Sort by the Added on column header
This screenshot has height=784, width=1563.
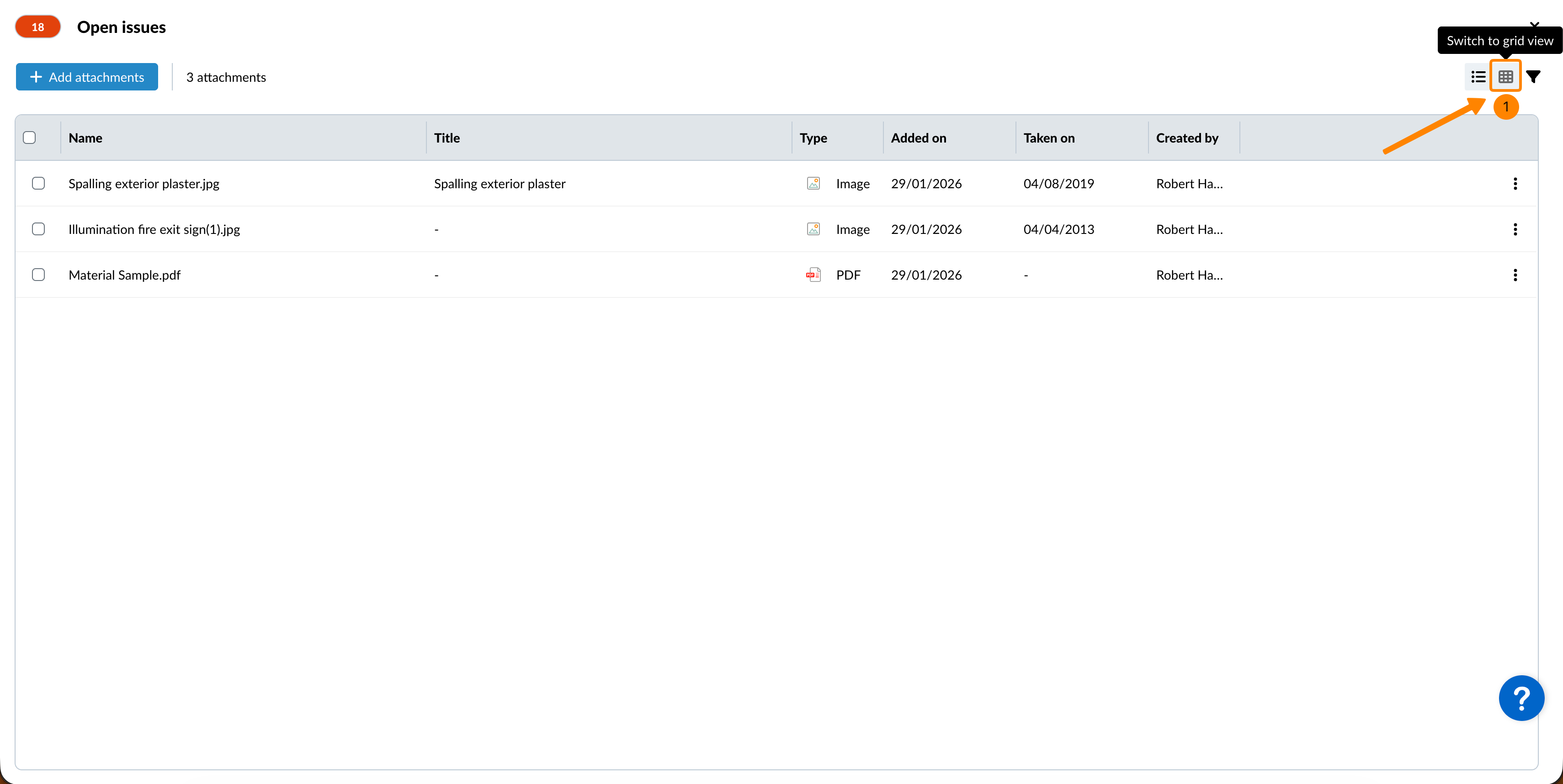point(918,138)
